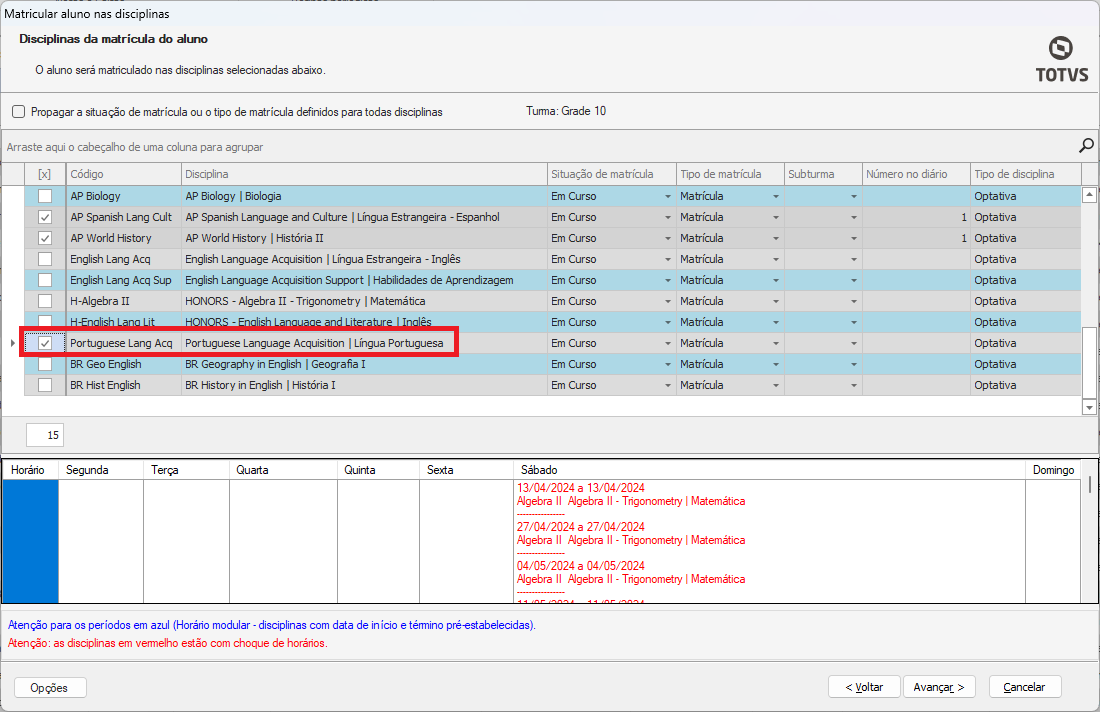Viewport: 1100px width, 712px height.
Task: Open Situação de matrícula for BR Hist English
Action: (668, 386)
